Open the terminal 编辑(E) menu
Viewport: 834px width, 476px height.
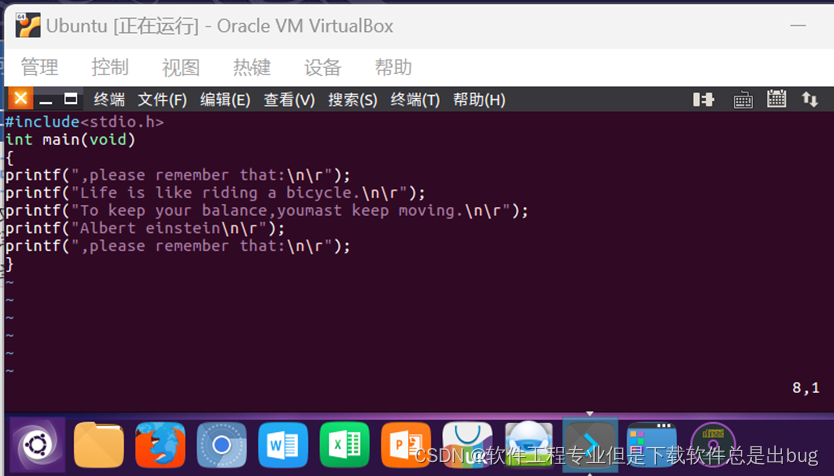tap(225, 99)
